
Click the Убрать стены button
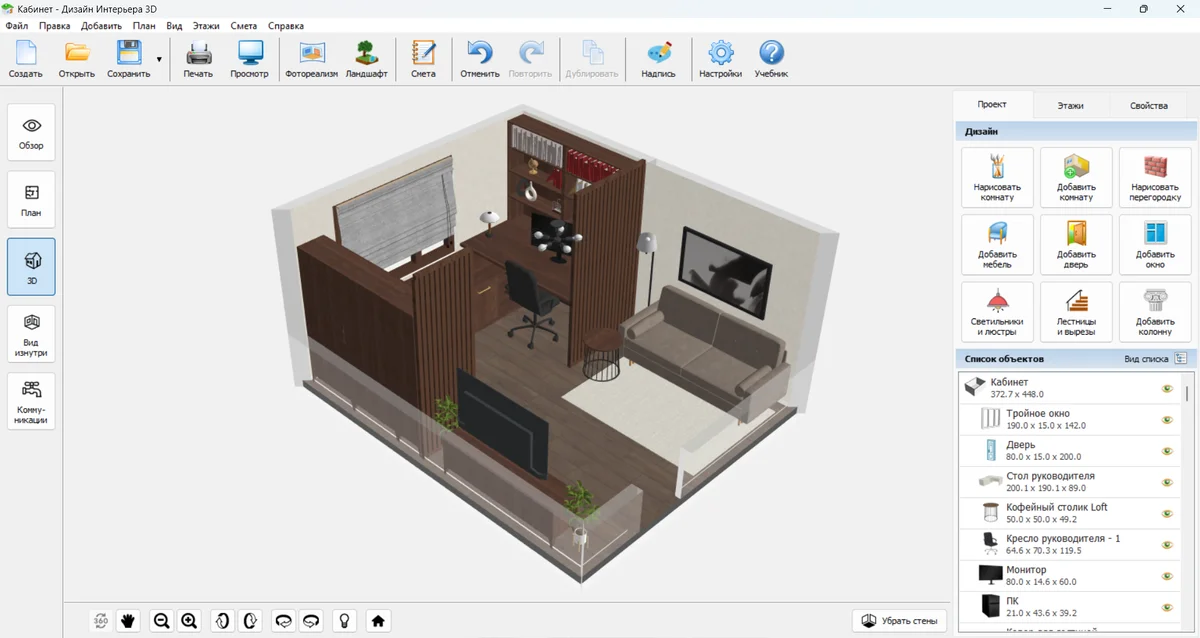coord(899,621)
